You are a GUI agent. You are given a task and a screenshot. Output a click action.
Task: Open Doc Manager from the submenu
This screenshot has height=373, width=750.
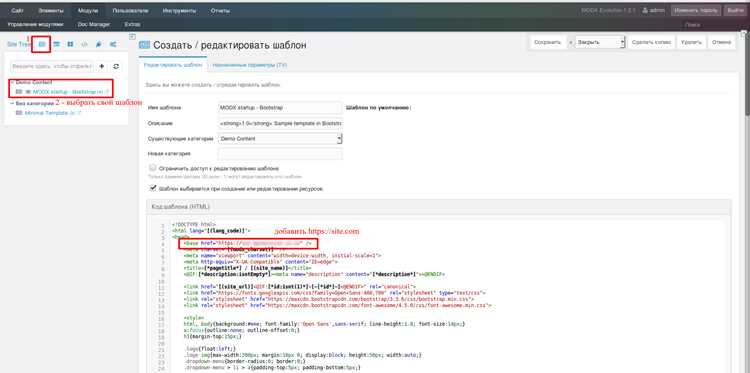pos(94,24)
